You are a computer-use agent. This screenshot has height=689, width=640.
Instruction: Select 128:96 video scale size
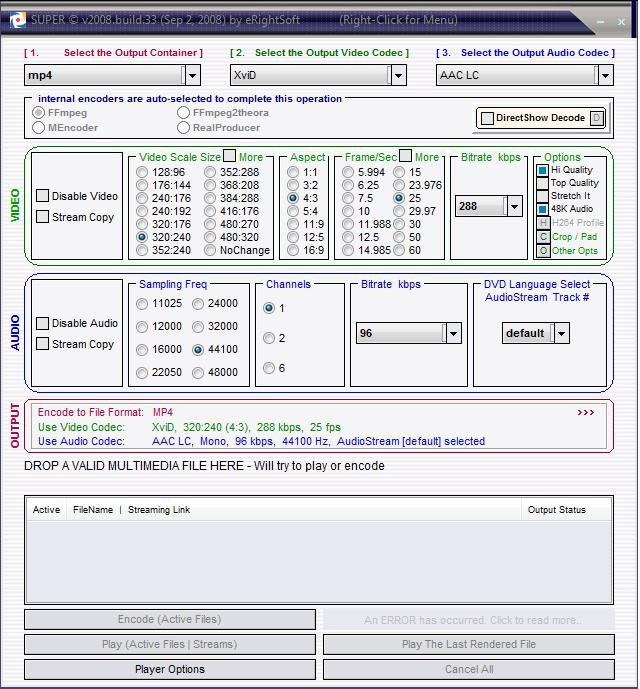(142, 172)
